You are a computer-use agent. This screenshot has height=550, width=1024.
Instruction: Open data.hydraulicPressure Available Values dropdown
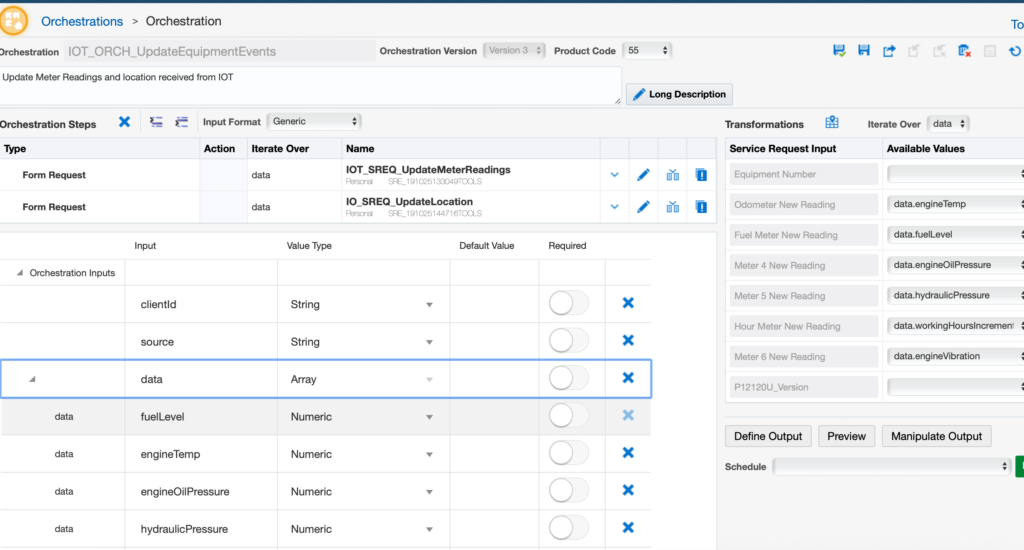click(955, 295)
